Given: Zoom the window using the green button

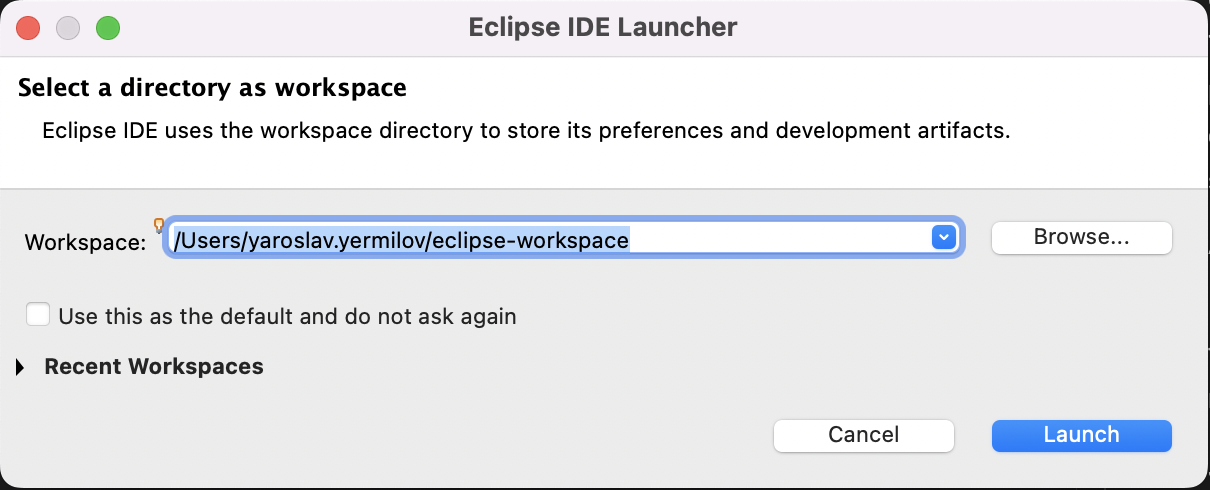Looking at the screenshot, I should coord(107,28).
